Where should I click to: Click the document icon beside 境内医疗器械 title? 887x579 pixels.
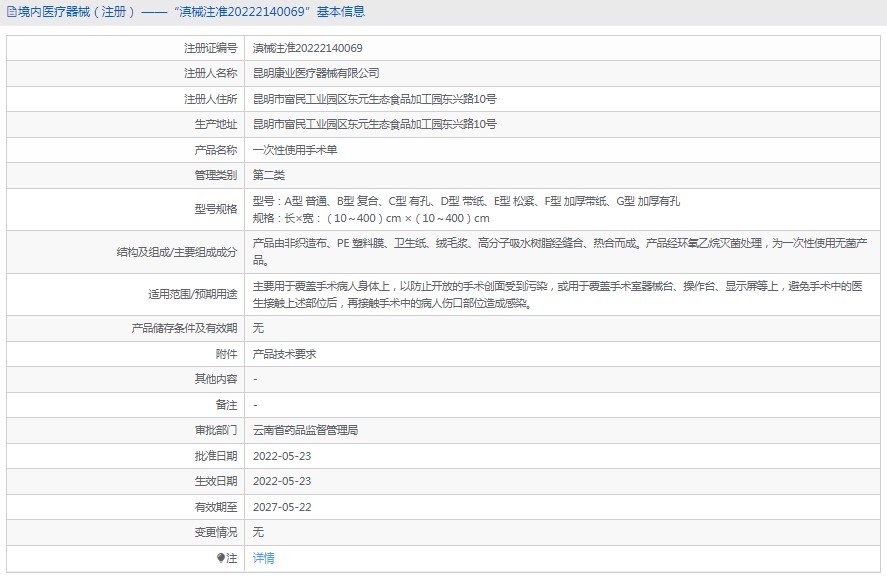pyautogui.click(x=11, y=12)
